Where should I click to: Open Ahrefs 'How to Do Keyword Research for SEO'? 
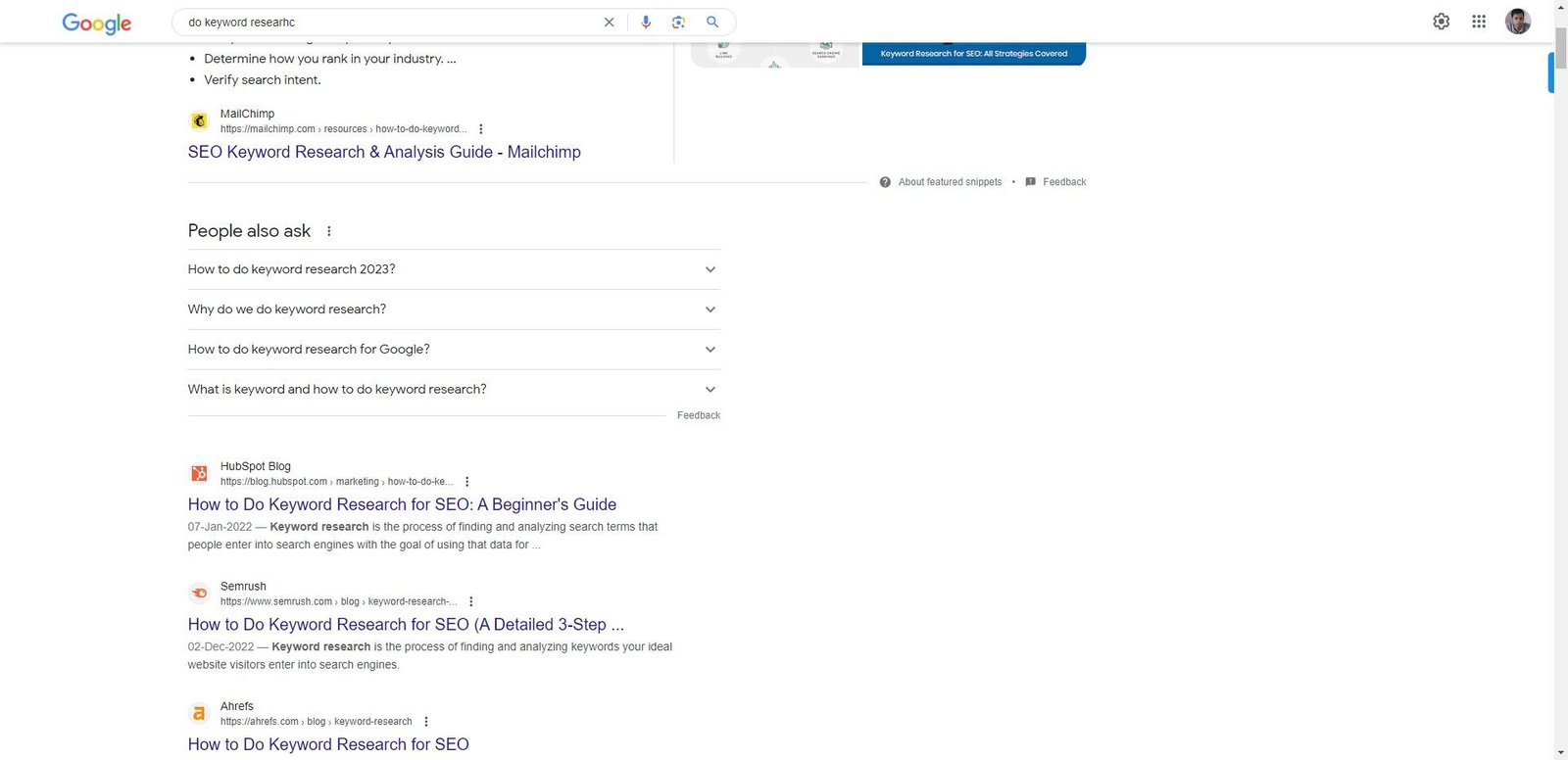tap(328, 744)
